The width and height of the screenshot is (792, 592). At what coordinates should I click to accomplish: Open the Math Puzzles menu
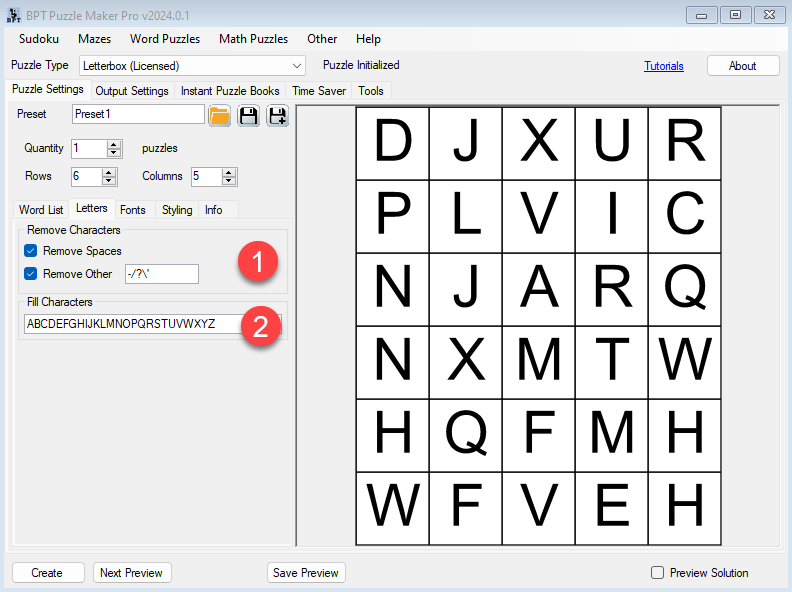[253, 39]
